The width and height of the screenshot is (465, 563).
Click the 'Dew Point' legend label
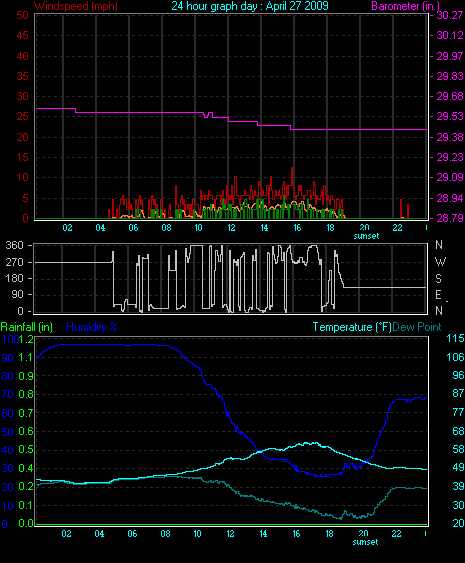(x=417, y=327)
